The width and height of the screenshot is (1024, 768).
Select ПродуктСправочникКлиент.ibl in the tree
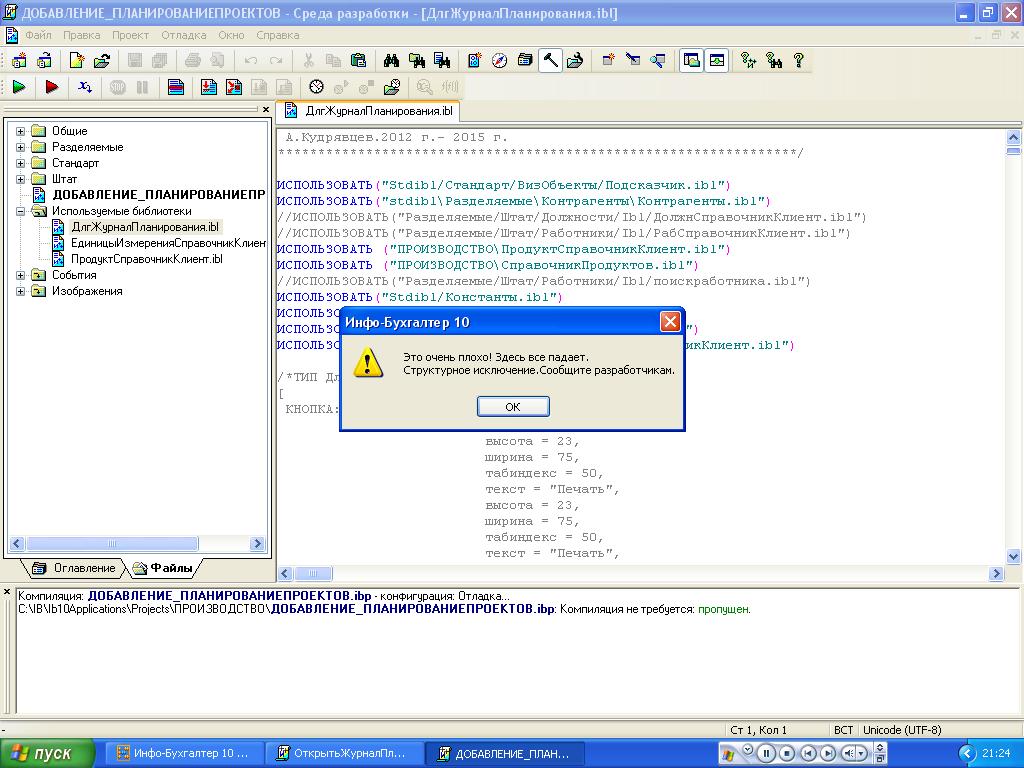click(x=146, y=259)
